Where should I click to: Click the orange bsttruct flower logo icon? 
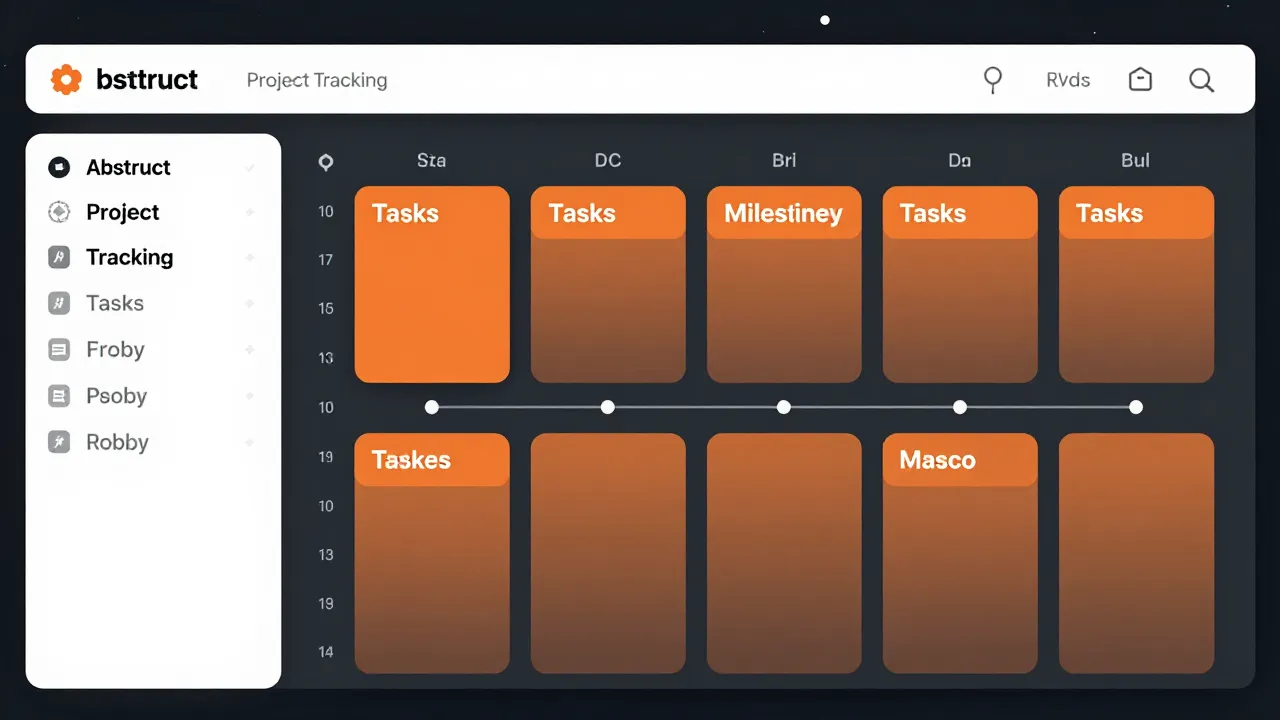click(66, 79)
